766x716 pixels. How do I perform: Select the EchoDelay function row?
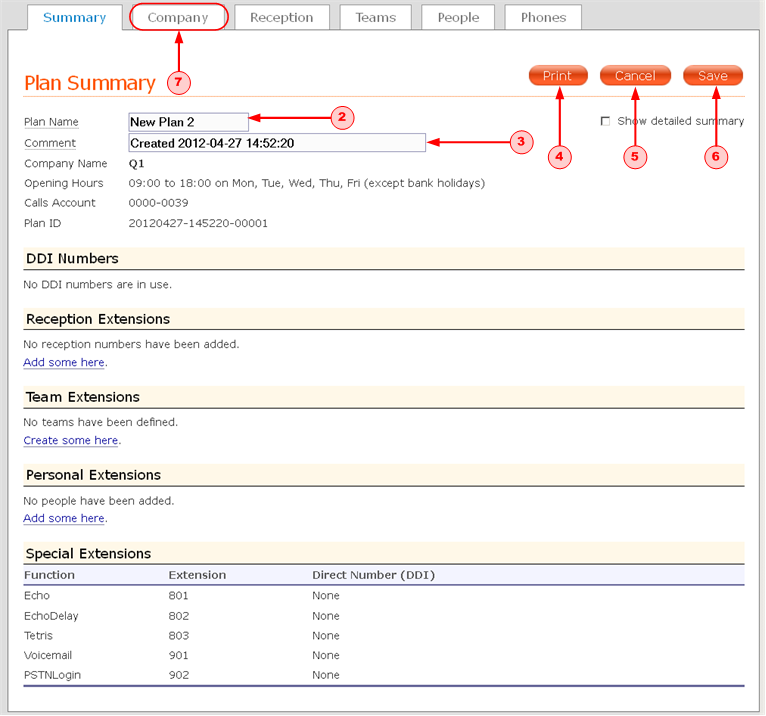(x=383, y=616)
